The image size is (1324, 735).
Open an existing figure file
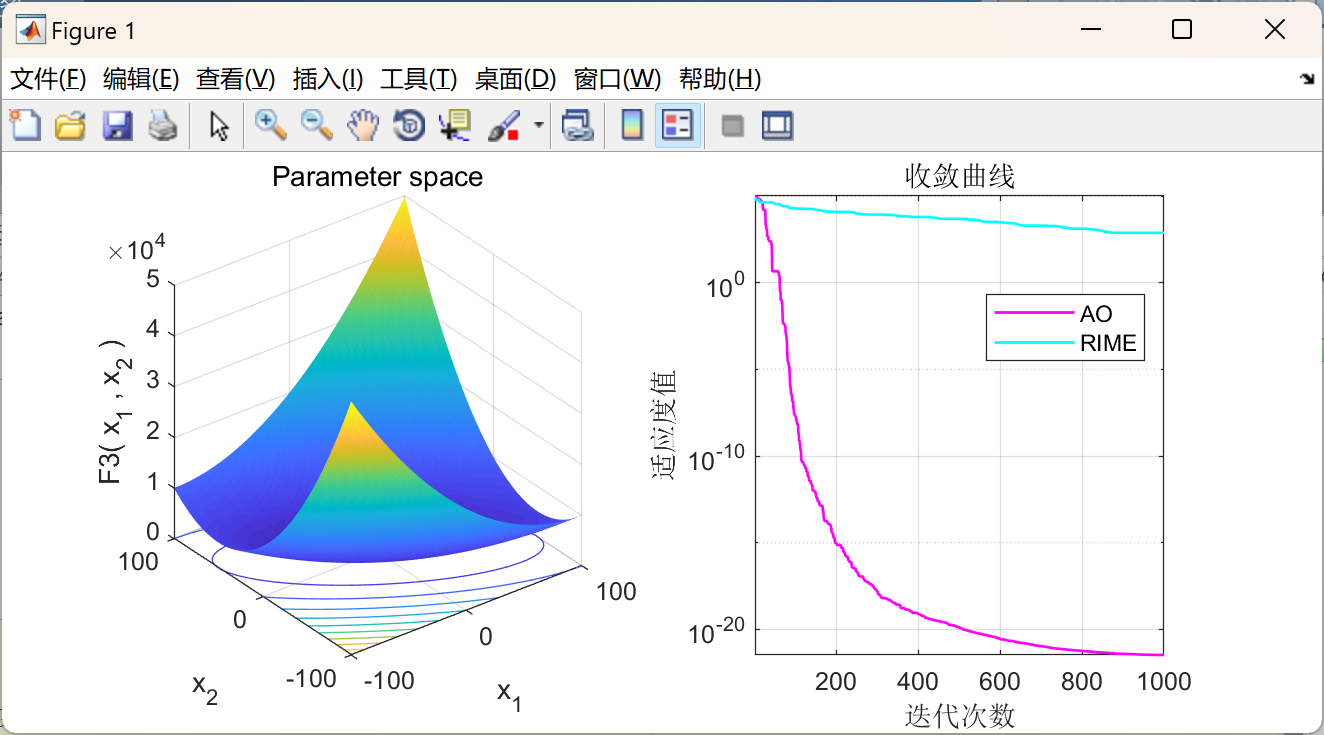coord(70,125)
